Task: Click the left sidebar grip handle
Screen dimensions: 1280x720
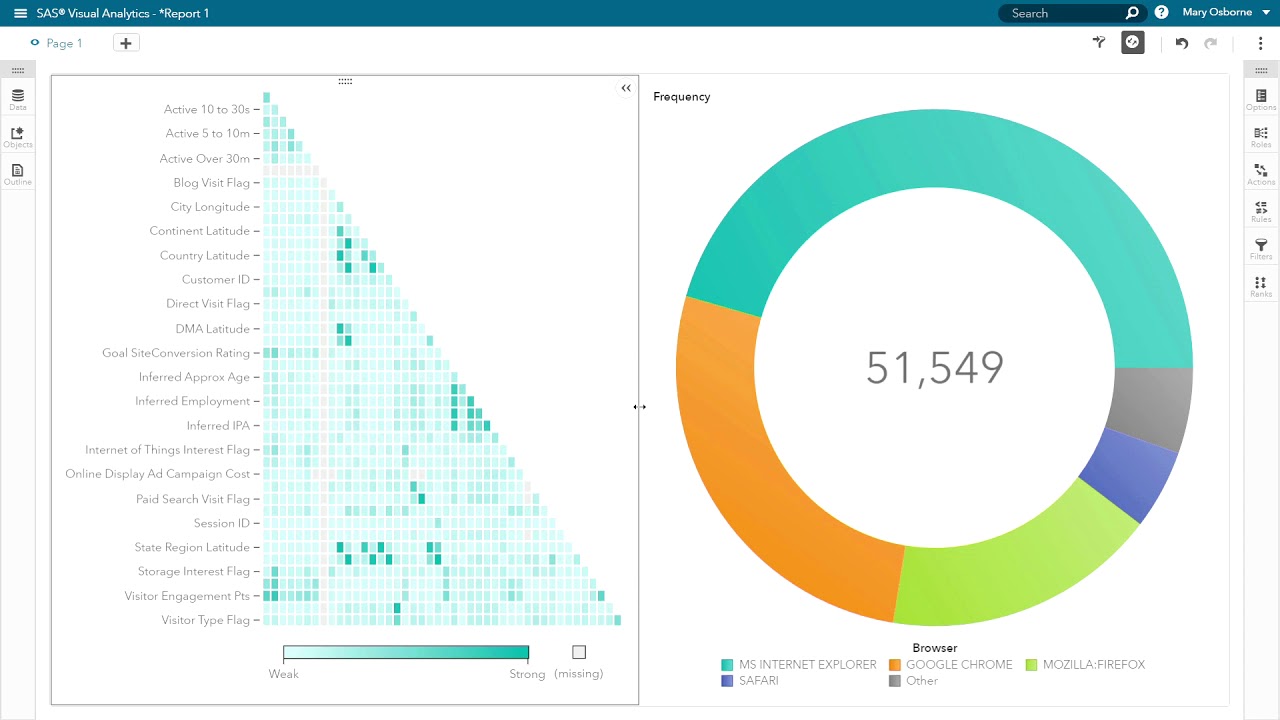Action: click(x=18, y=69)
